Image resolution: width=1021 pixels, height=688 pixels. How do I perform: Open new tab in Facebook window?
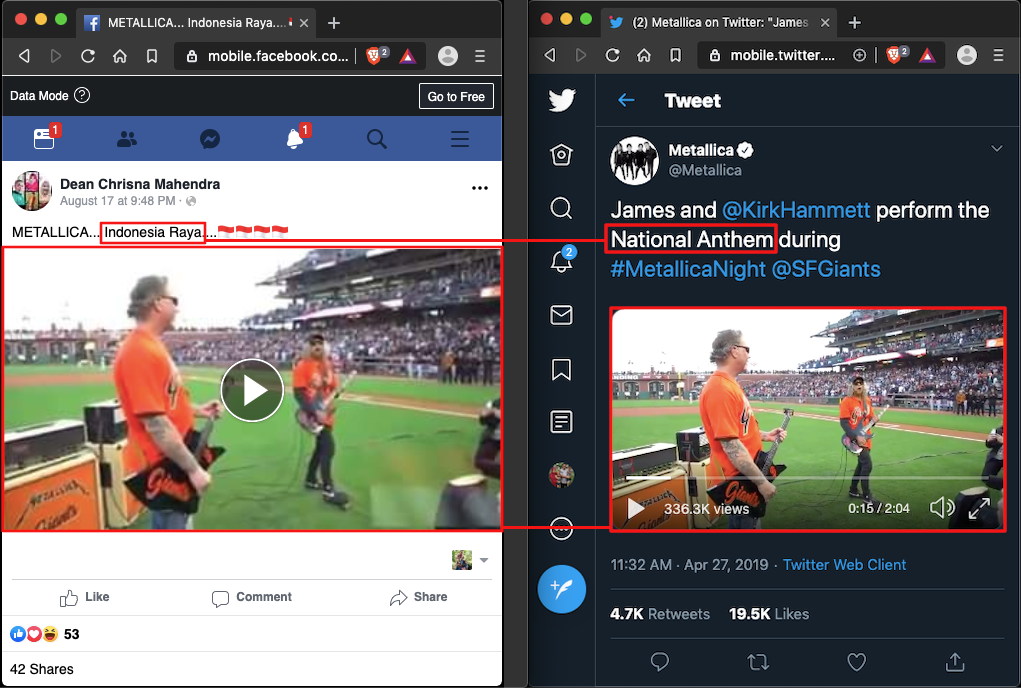[x=333, y=23]
